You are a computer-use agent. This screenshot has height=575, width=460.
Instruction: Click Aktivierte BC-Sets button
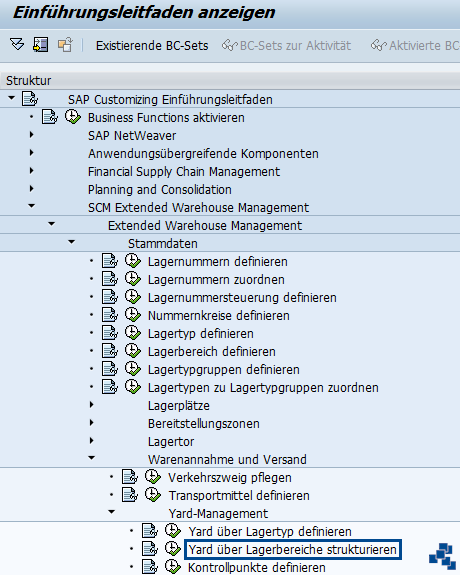(x=415, y=45)
